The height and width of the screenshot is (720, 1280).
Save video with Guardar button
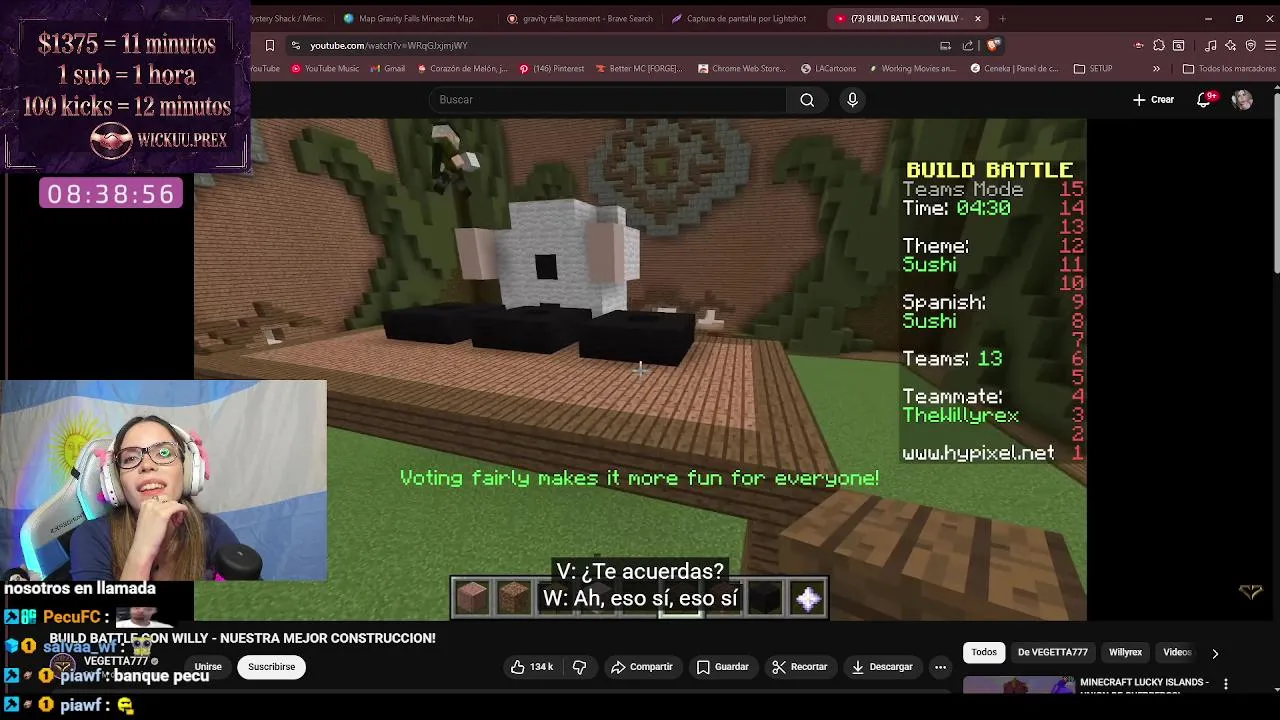click(723, 667)
